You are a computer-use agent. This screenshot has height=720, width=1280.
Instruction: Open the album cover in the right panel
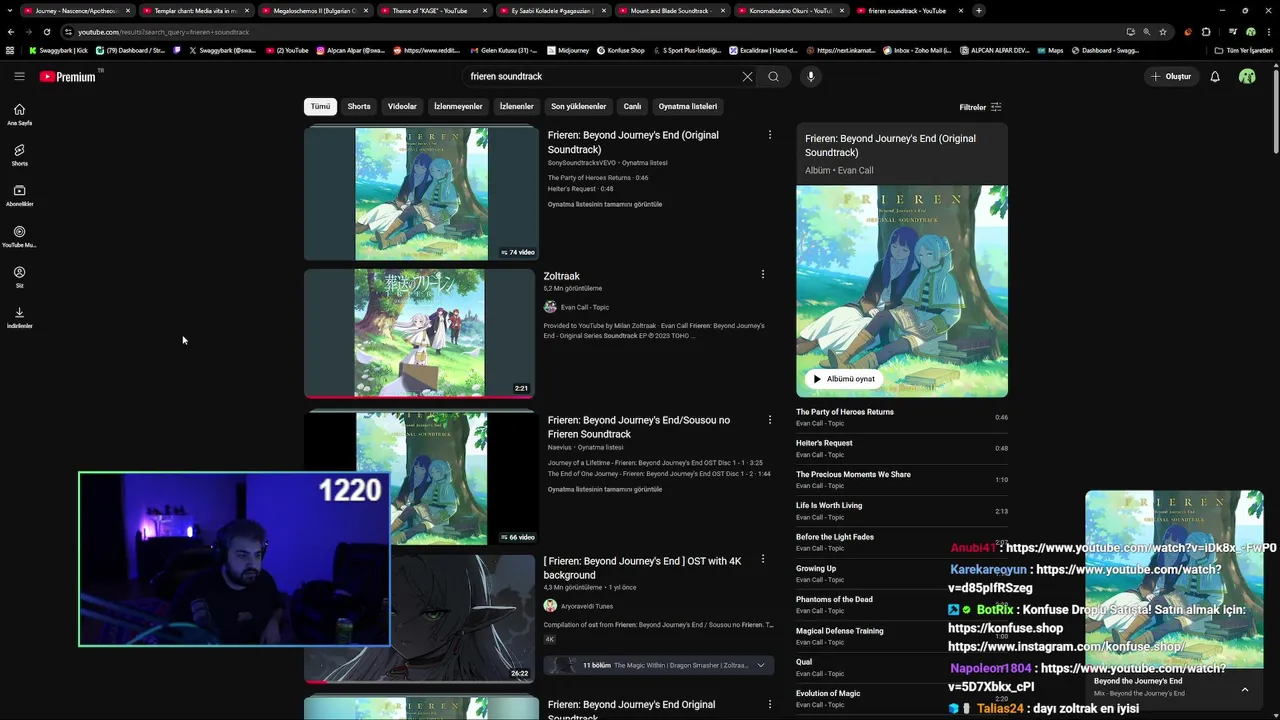pyautogui.click(x=902, y=291)
